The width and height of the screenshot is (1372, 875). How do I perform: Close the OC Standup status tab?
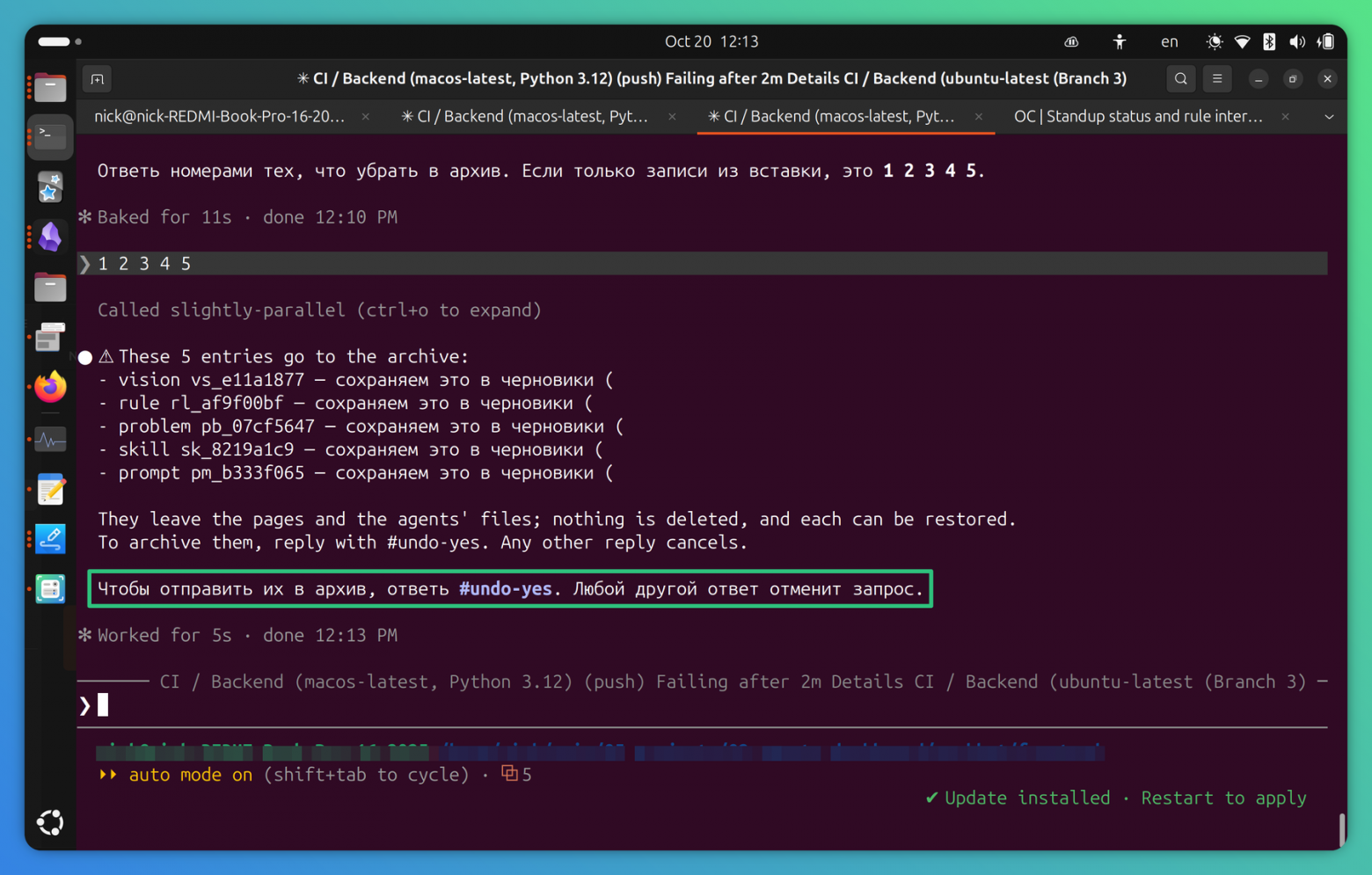coord(1285,117)
